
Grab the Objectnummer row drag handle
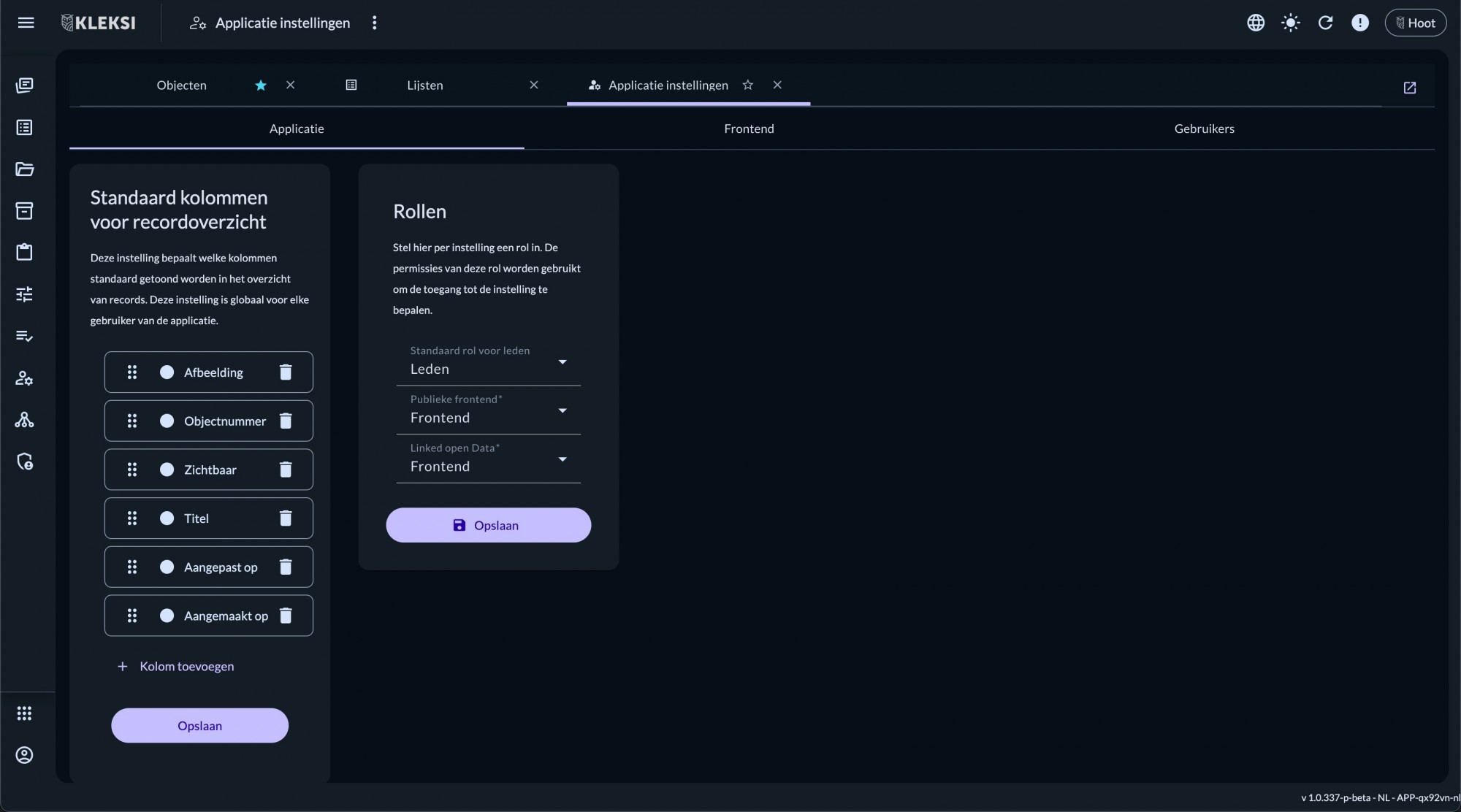132,421
